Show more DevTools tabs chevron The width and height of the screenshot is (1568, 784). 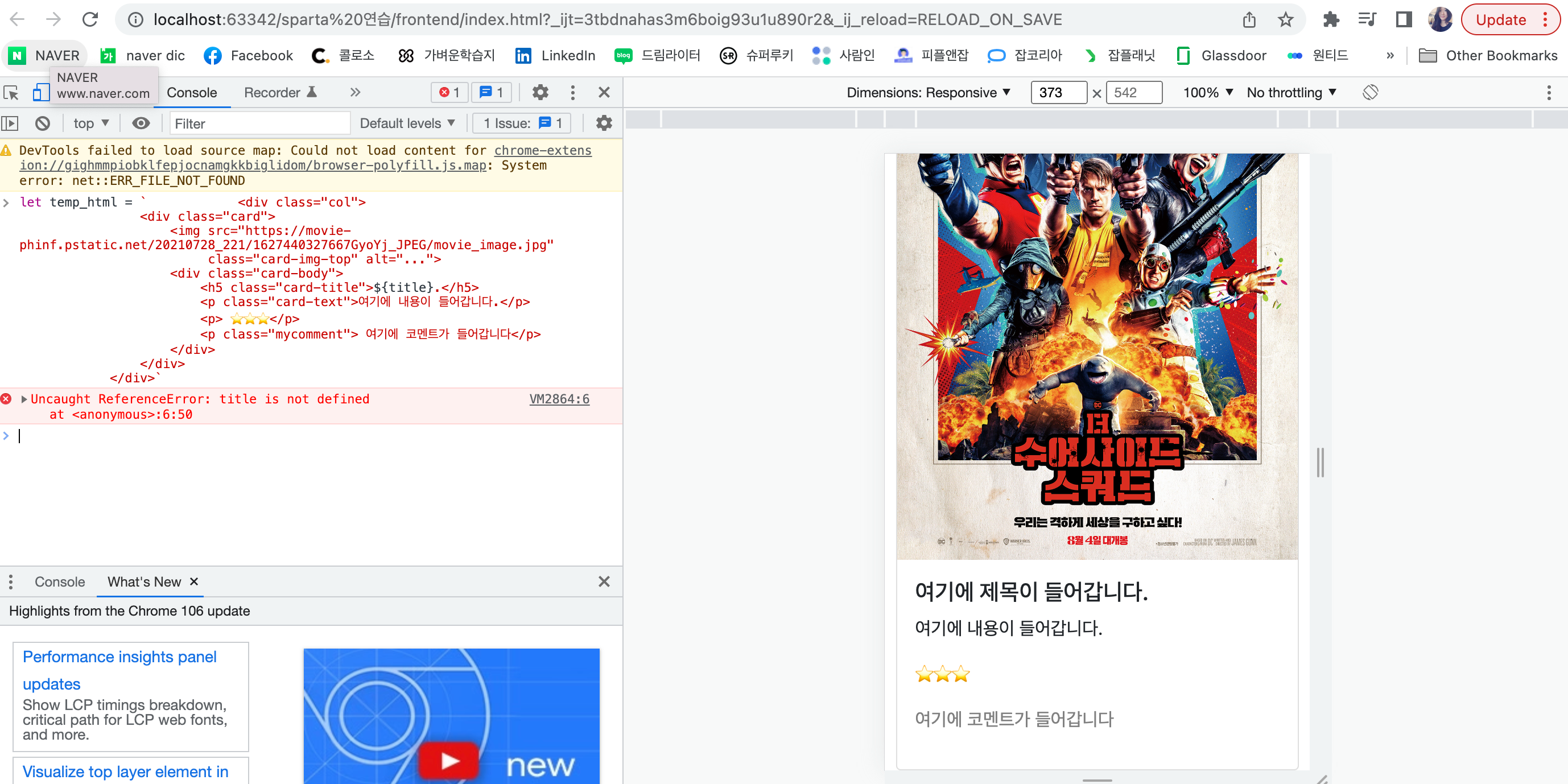pyautogui.click(x=356, y=93)
